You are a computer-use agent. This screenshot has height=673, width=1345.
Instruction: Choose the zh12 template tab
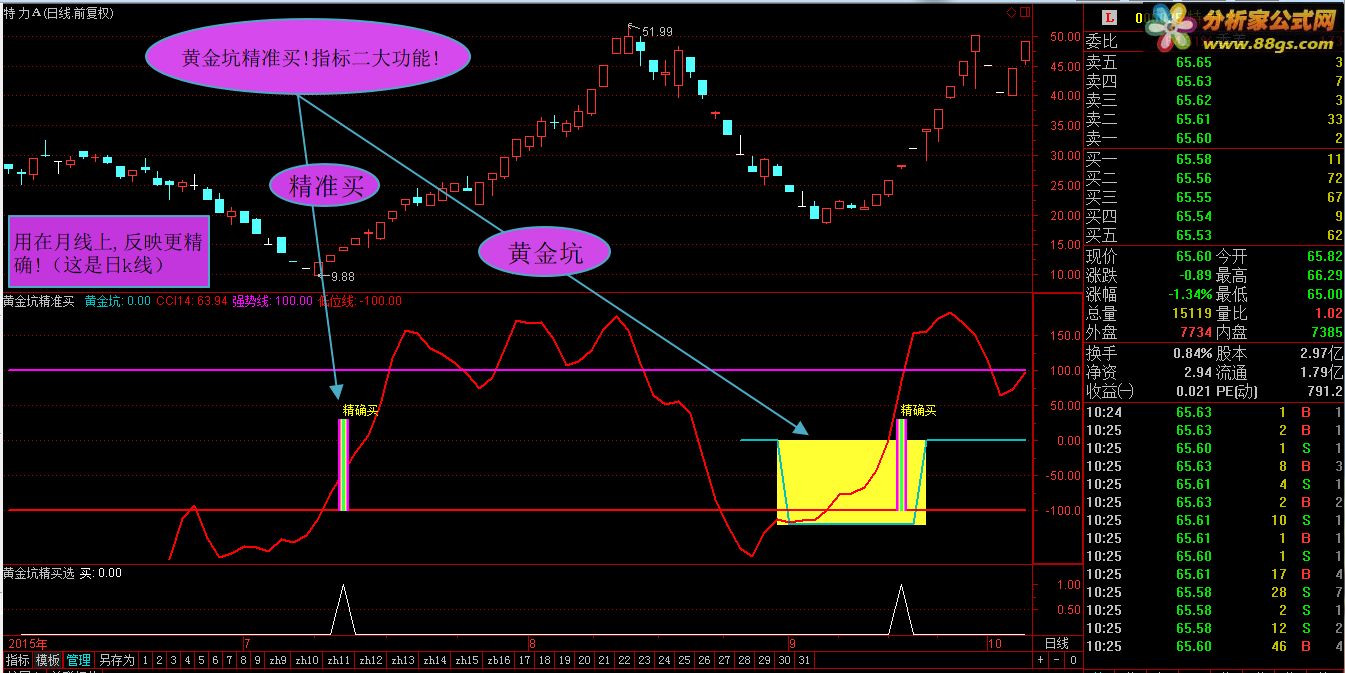click(371, 660)
